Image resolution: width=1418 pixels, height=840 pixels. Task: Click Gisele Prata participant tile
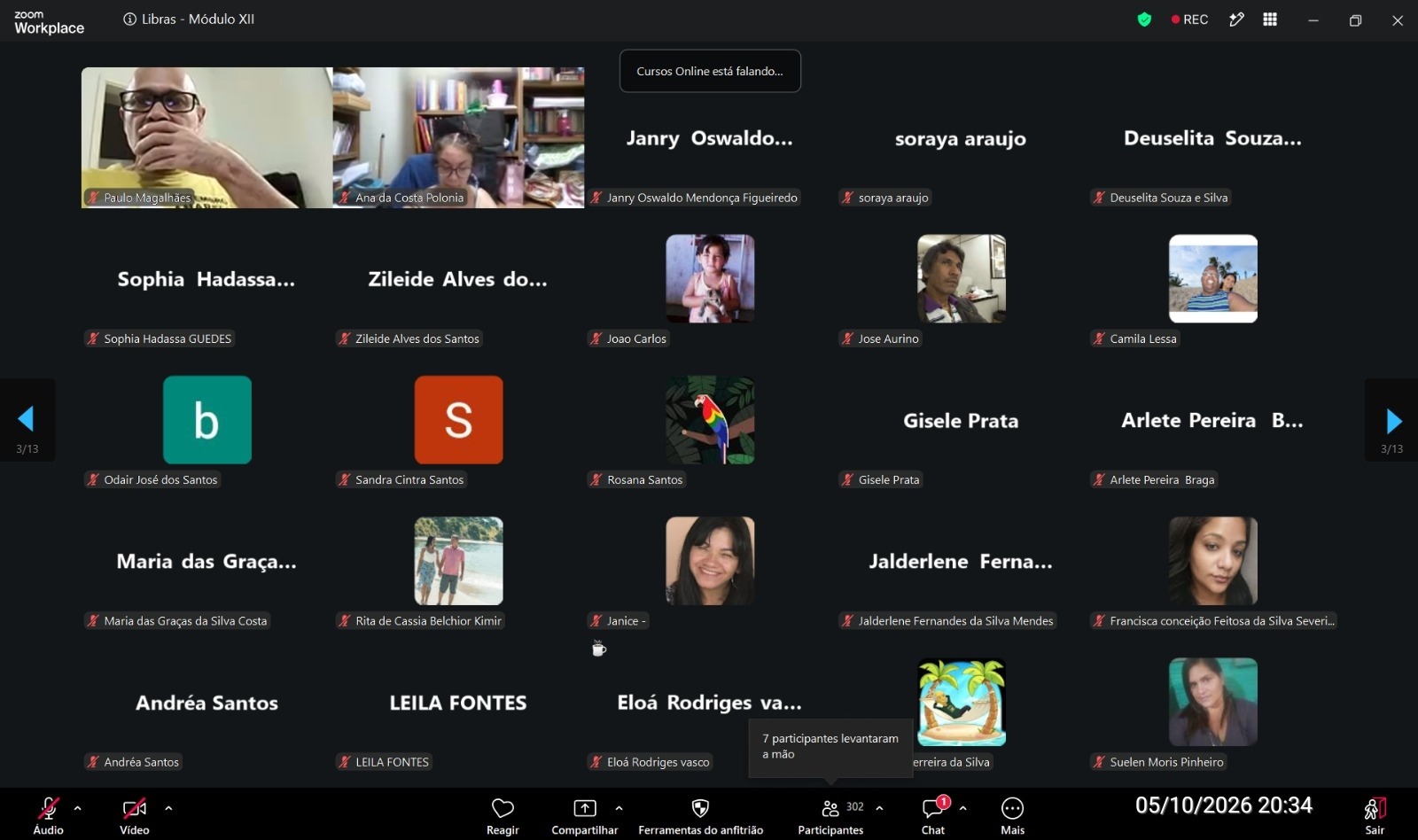(962, 420)
